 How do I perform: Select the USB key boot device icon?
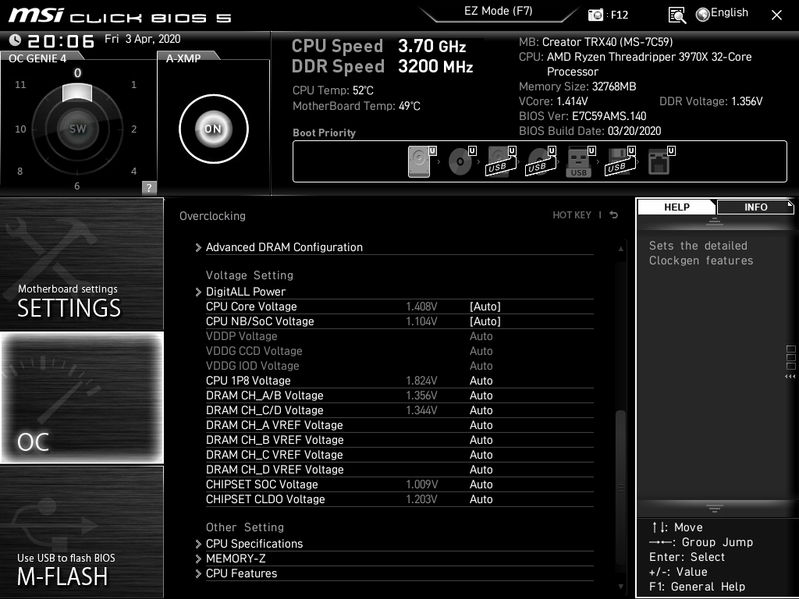click(x=580, y=161)
